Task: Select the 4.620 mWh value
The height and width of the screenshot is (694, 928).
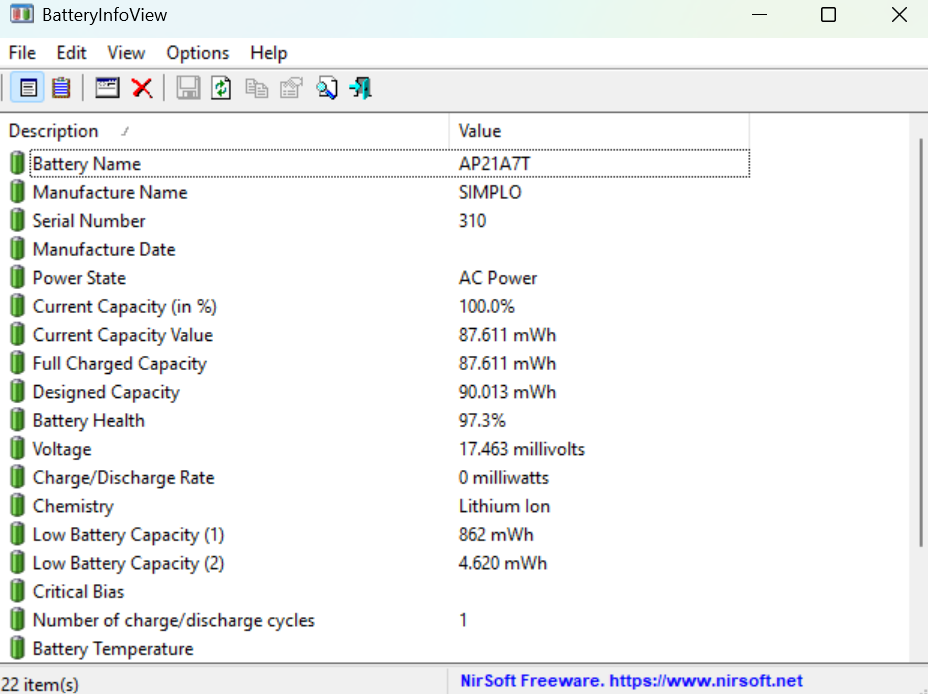Action: click(x=502, y=563)
